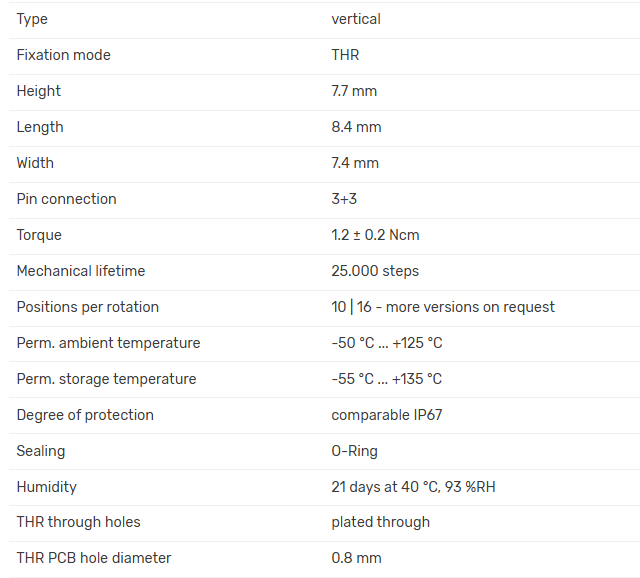Select the 7.4 mm width value

355,163
